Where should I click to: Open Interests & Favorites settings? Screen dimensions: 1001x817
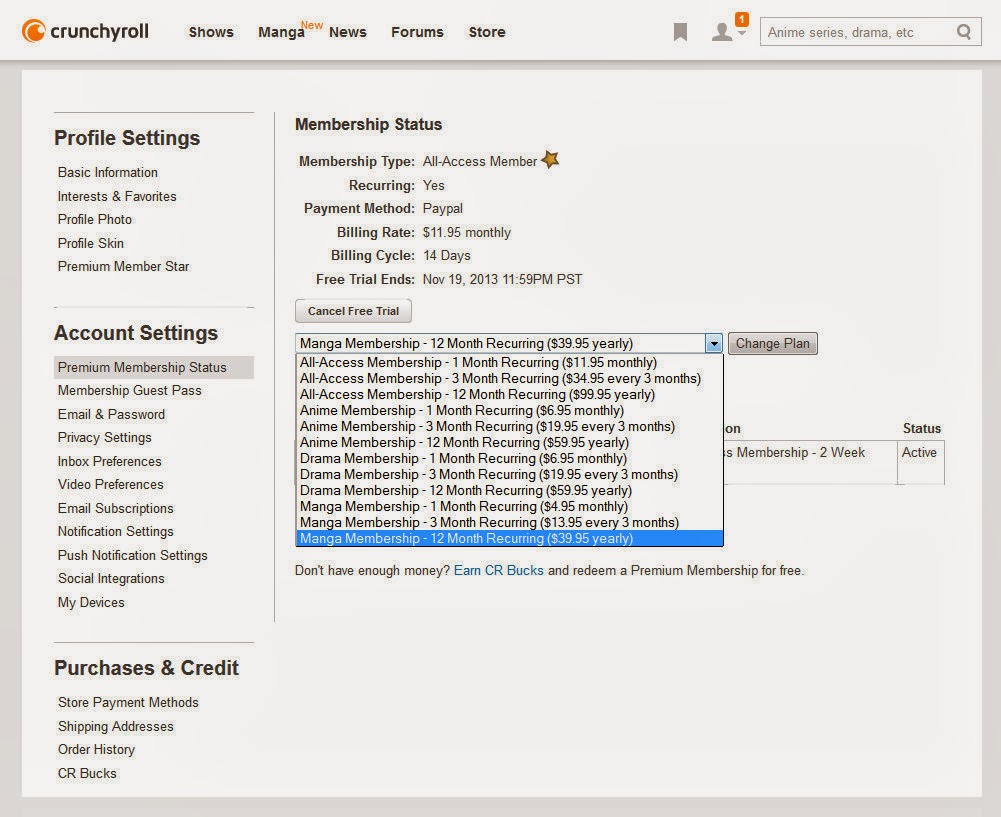(117, 196)
